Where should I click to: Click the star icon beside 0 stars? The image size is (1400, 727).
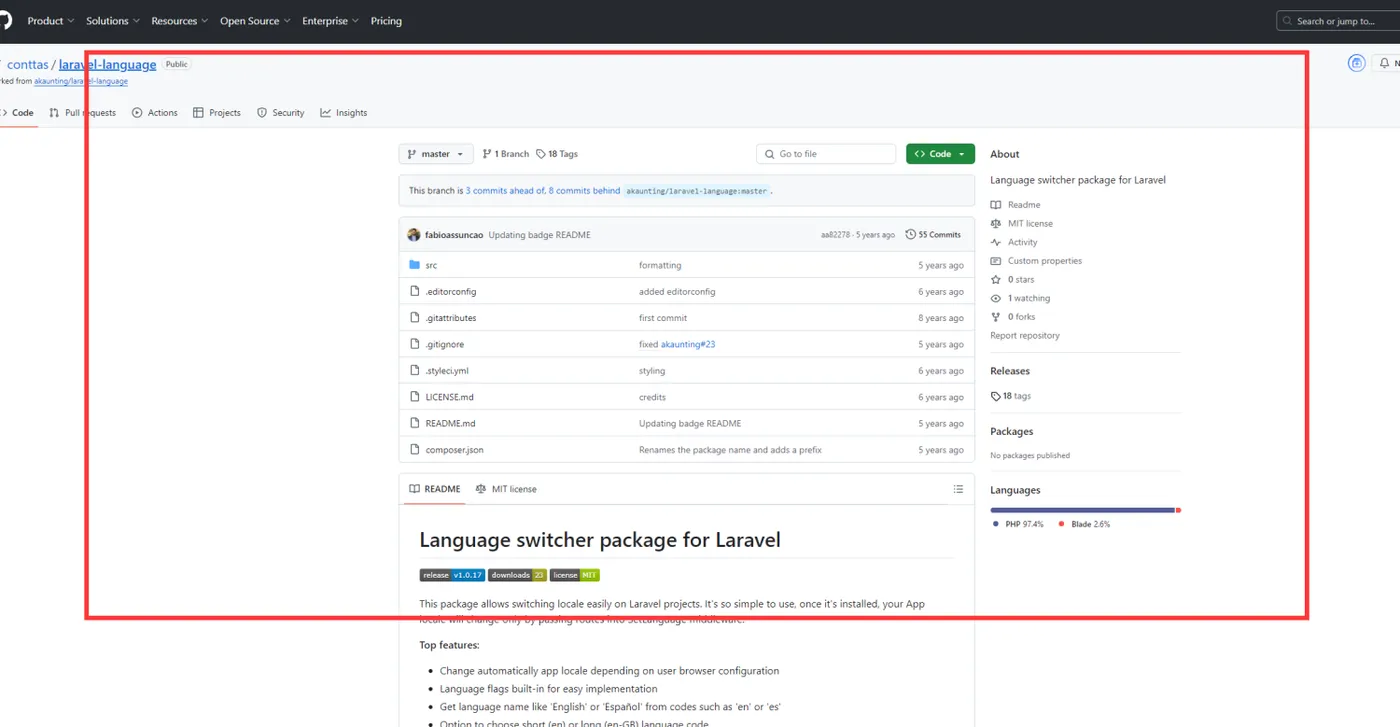click(x=996, y=280)
